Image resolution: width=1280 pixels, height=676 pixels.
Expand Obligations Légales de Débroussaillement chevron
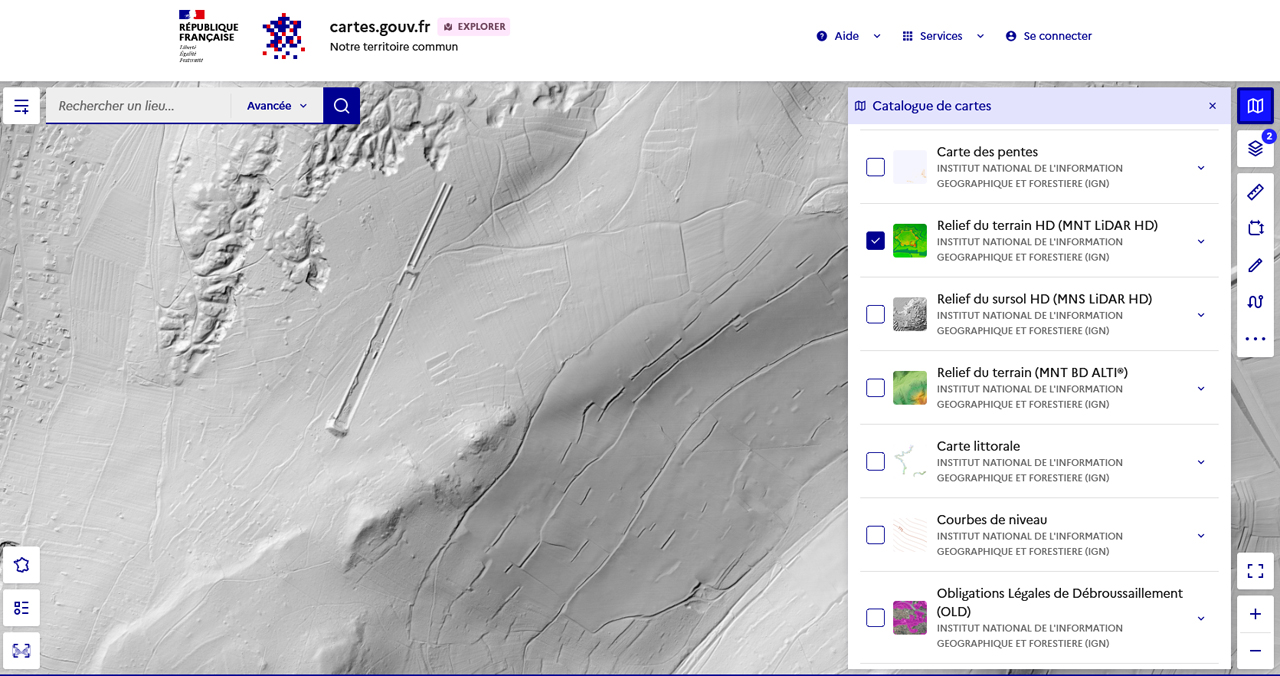point(1201,618)
